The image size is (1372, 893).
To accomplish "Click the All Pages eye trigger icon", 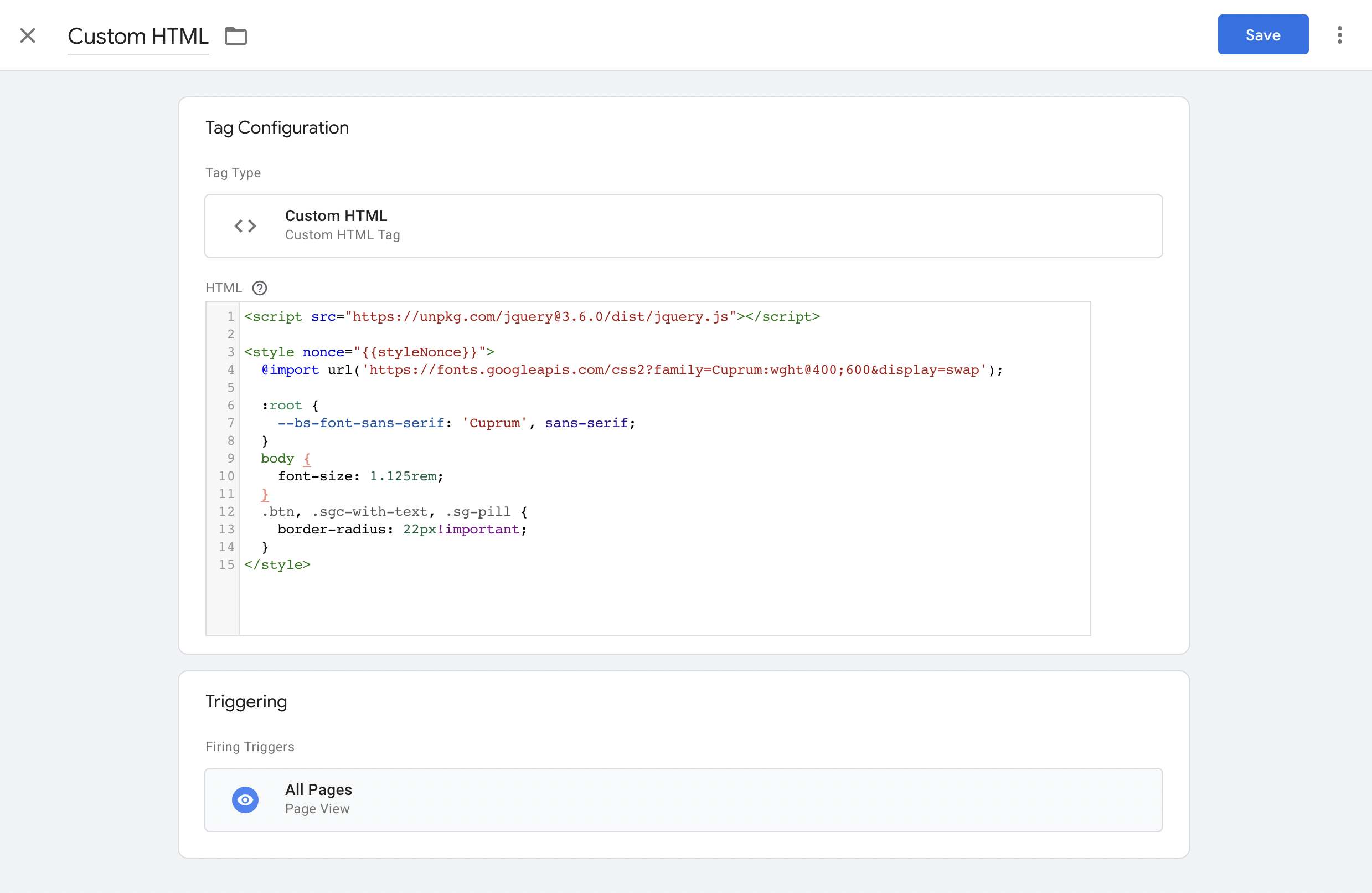I will pos(245,799).
